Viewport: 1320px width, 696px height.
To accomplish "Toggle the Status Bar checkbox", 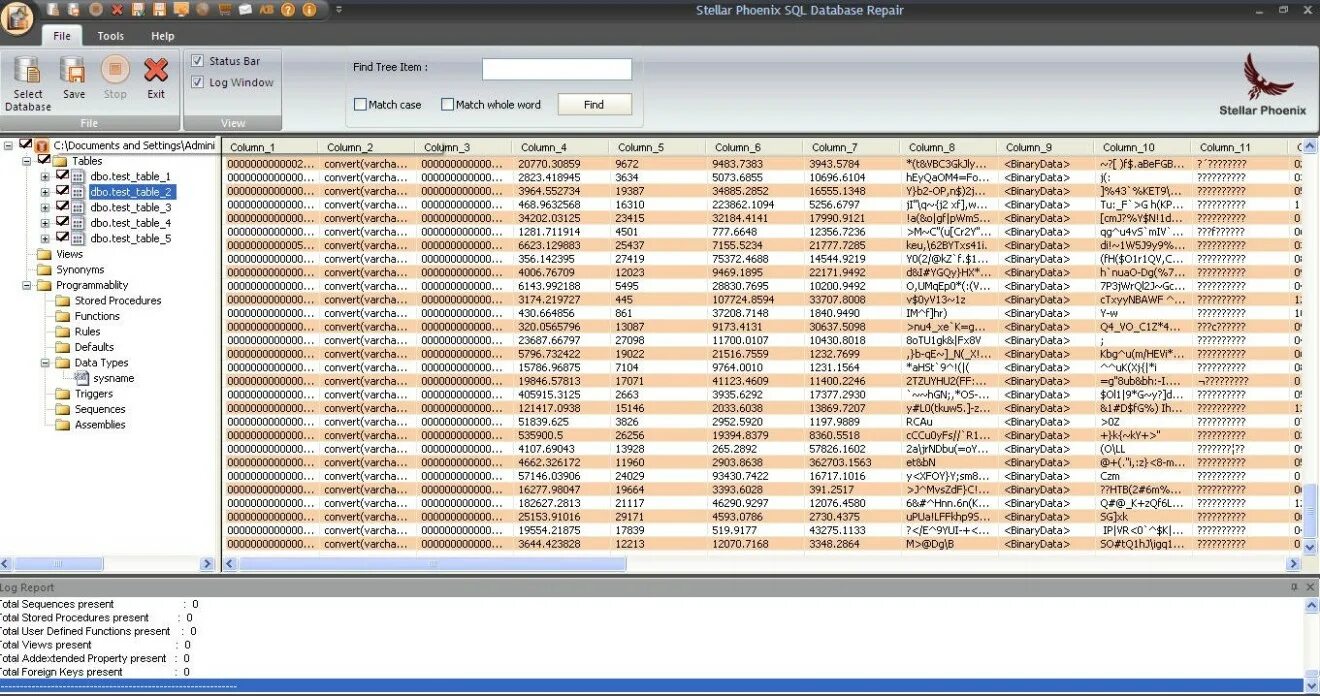I will 196,60.
